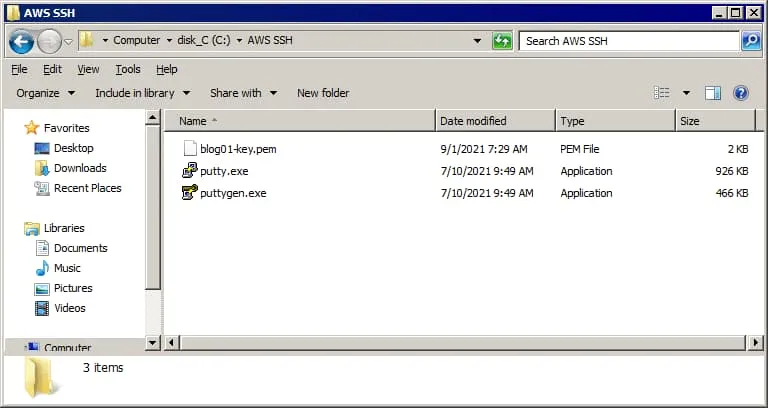Select the blog01-key.pem file
Image resolution: width=768 pixels, height=408 pixels.
click(x=237, y=149)
